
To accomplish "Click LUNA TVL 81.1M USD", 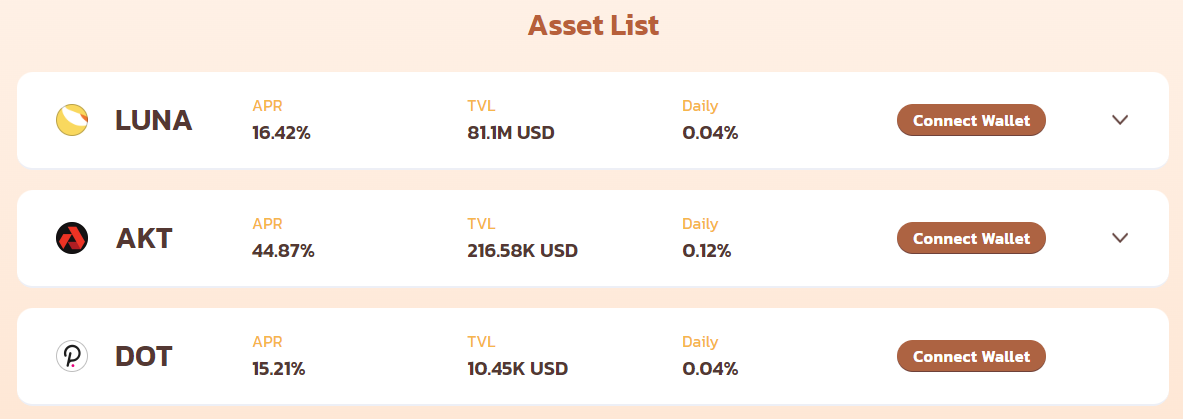I will [511, 134].
